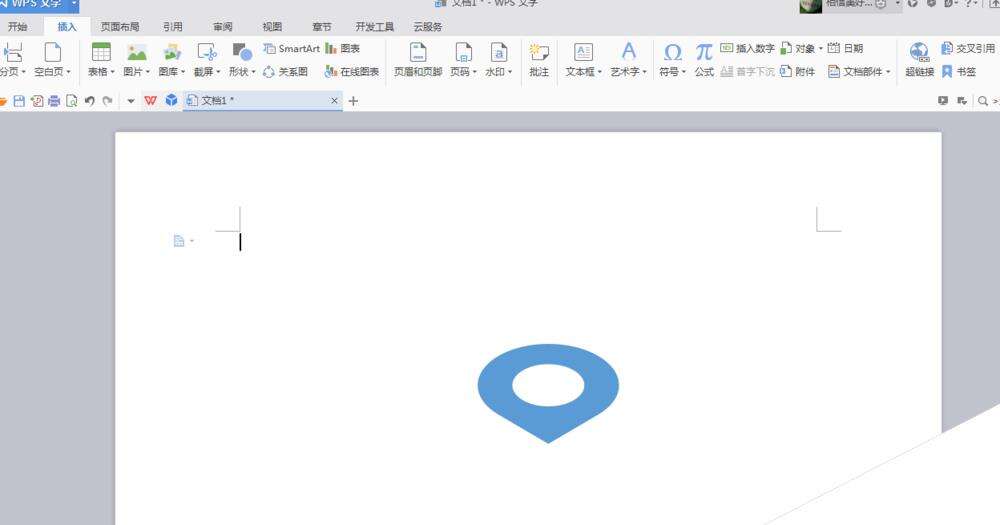
Task: Click the 分页 page break icon
Action: (x=13, y=52)
